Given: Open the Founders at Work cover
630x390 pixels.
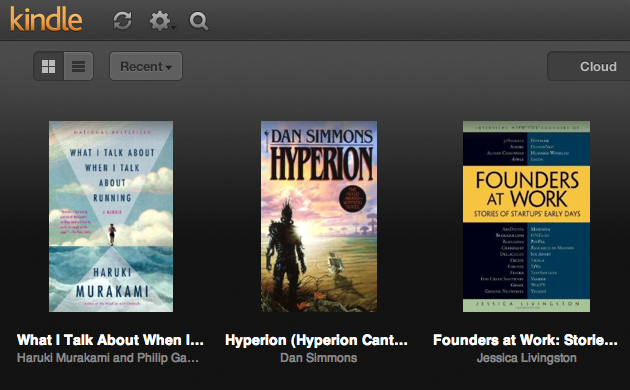Looking at the screenshot, I should tap(526, 216).
